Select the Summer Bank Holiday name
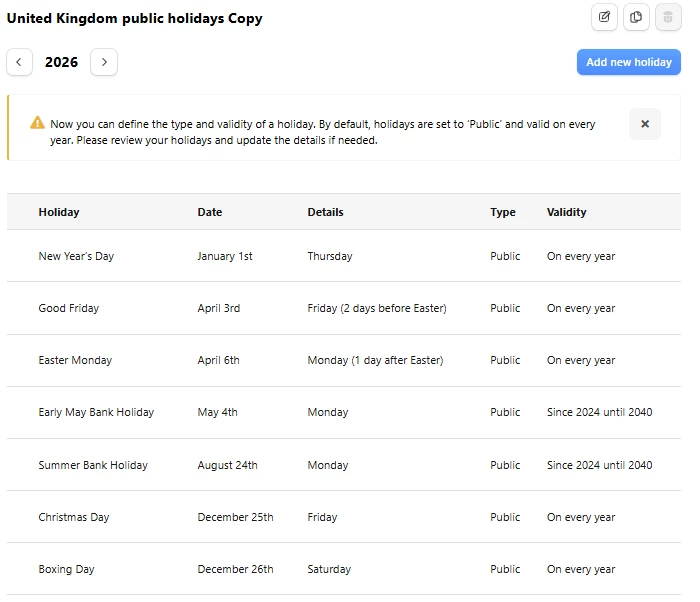700x602 pixels. [93, 465]
